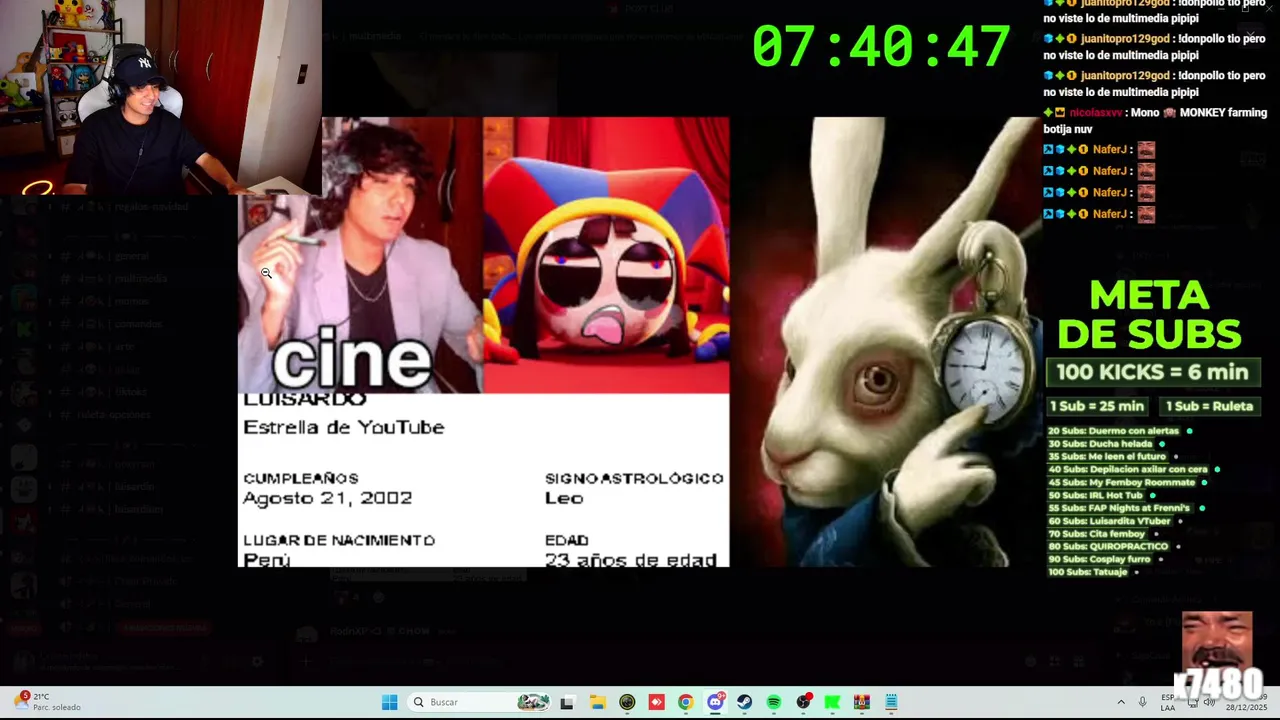Click topmost NaferJ chat message

tap(1099, 150)
